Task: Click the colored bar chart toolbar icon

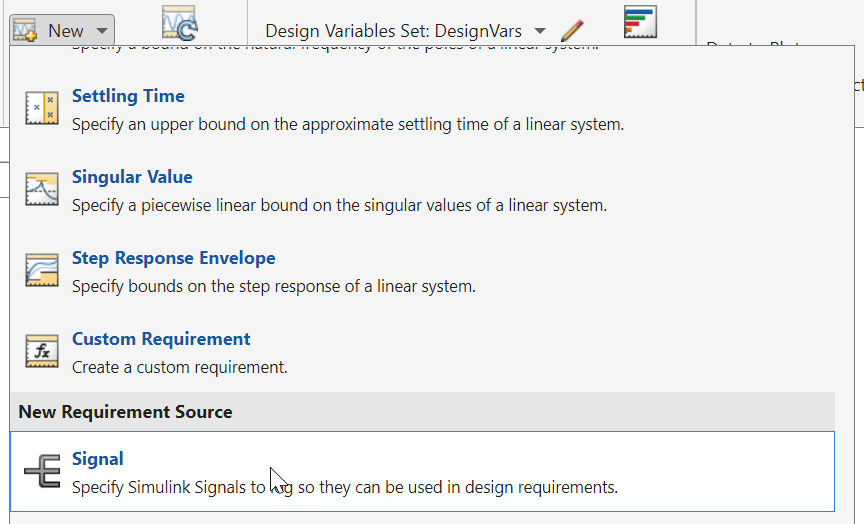Action: (x=639, y=22)
